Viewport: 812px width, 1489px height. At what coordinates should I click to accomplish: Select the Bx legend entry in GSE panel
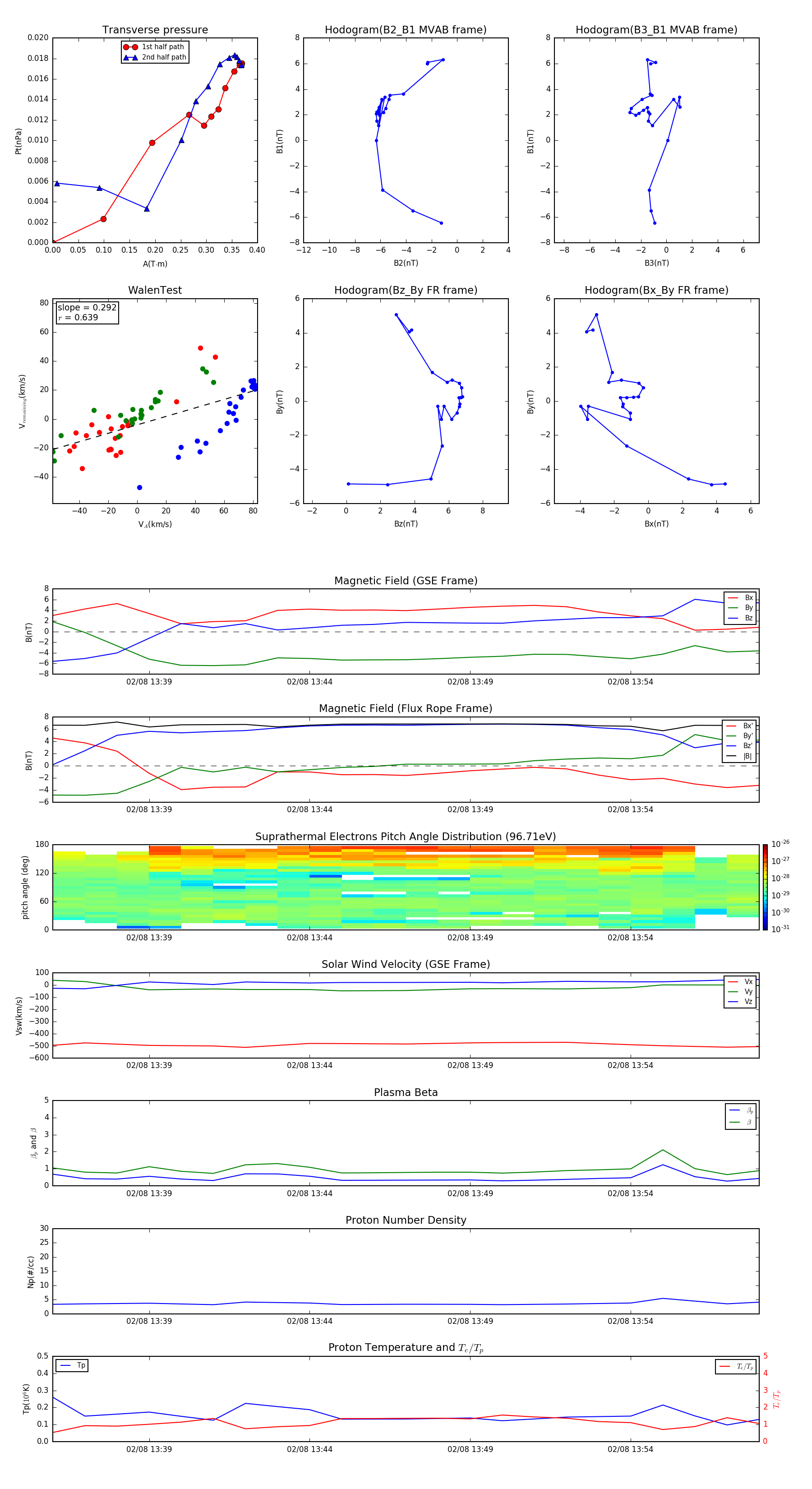[740, 598]
